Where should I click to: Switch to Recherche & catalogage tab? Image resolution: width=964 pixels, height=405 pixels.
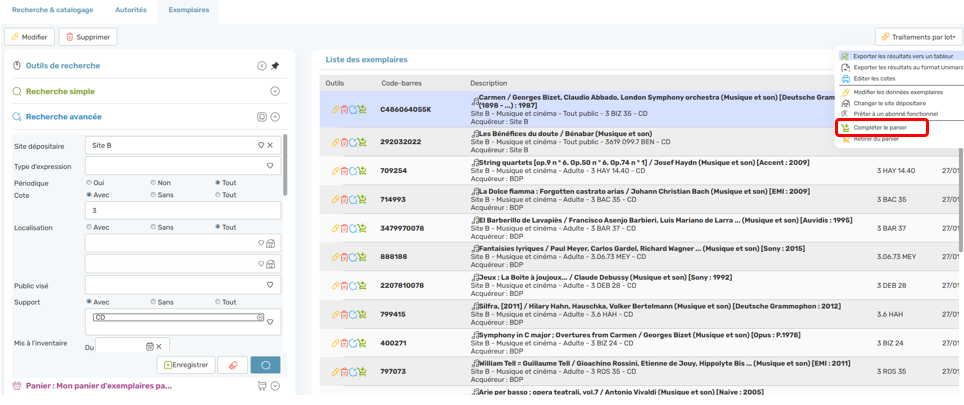point(53,10)
